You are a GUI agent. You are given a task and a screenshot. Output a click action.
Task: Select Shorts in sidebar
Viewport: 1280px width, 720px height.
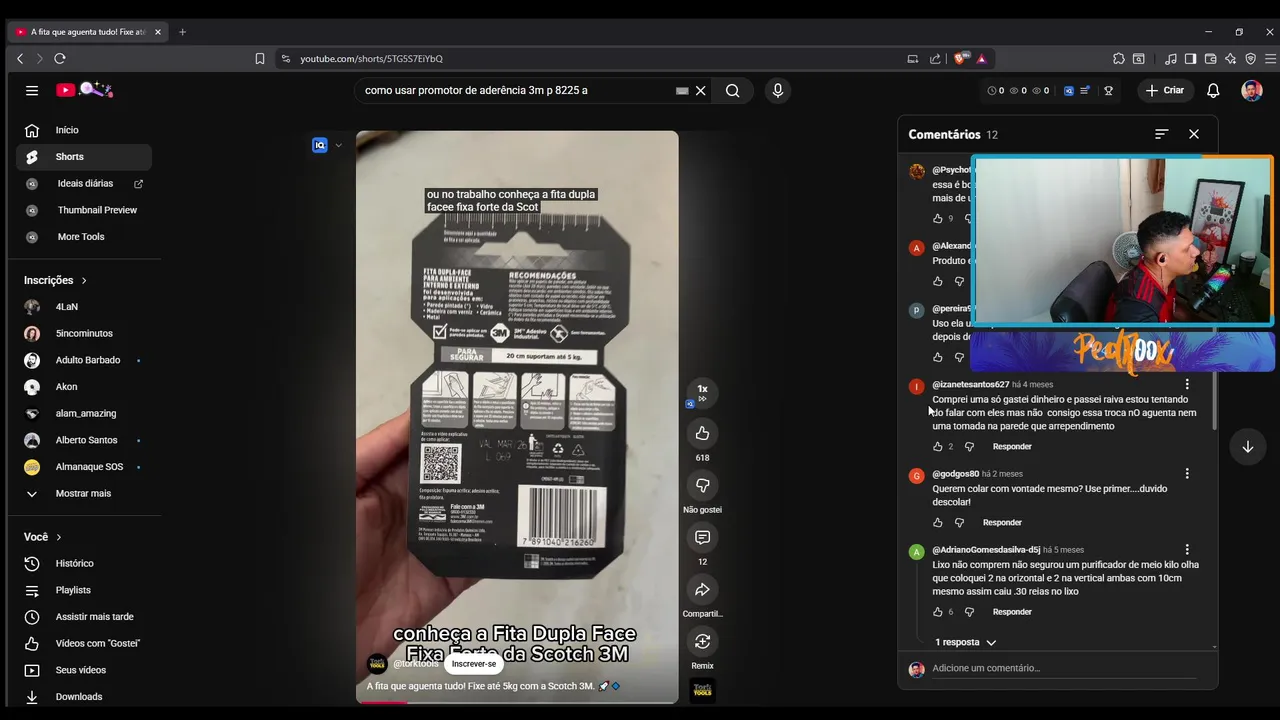84,157
